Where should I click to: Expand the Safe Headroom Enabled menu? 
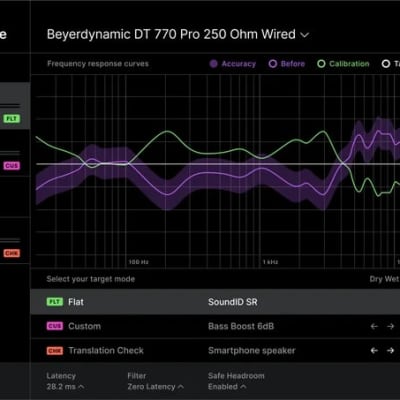point(227,387)
